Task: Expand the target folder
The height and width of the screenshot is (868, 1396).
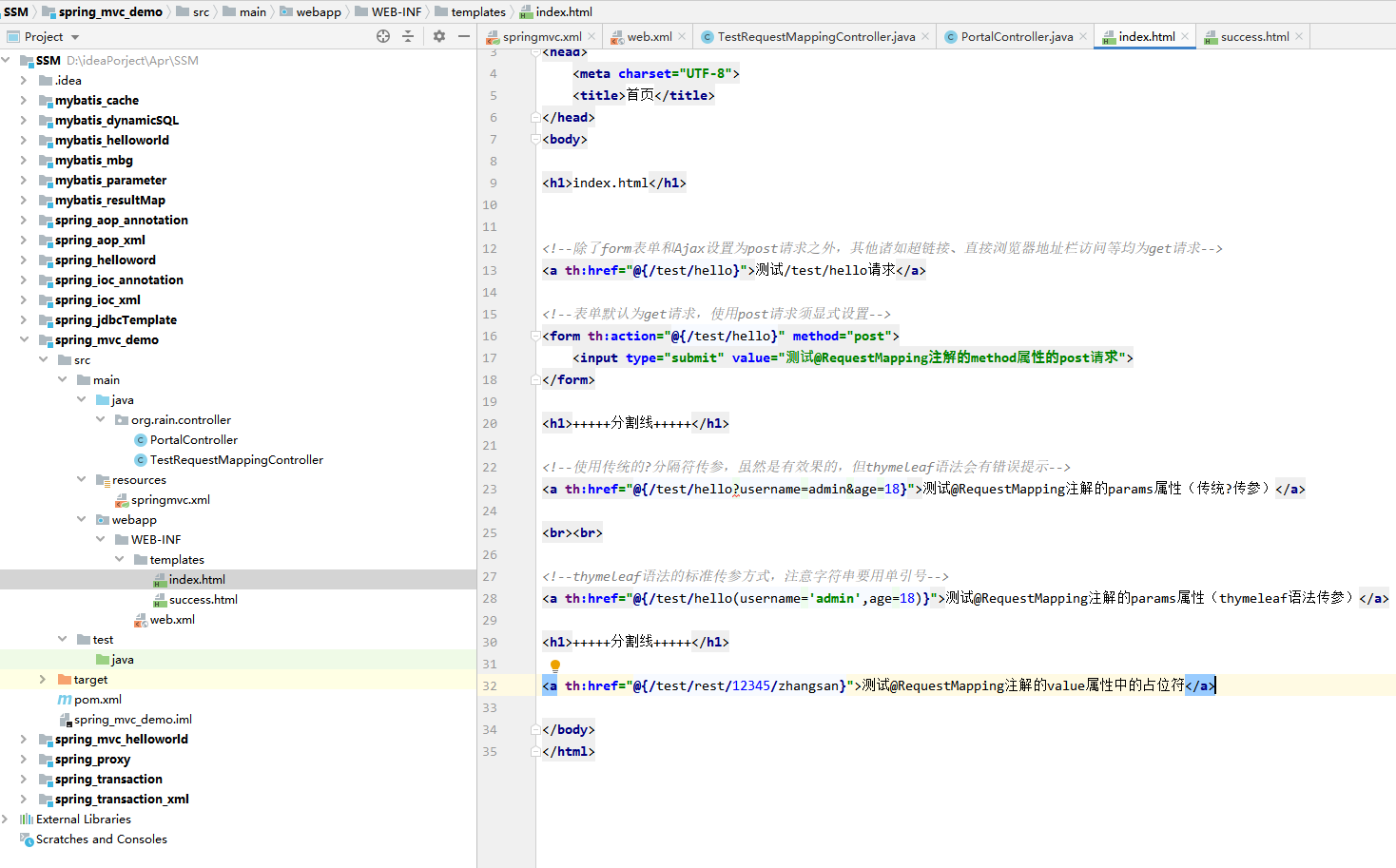Action: [43, 679]
